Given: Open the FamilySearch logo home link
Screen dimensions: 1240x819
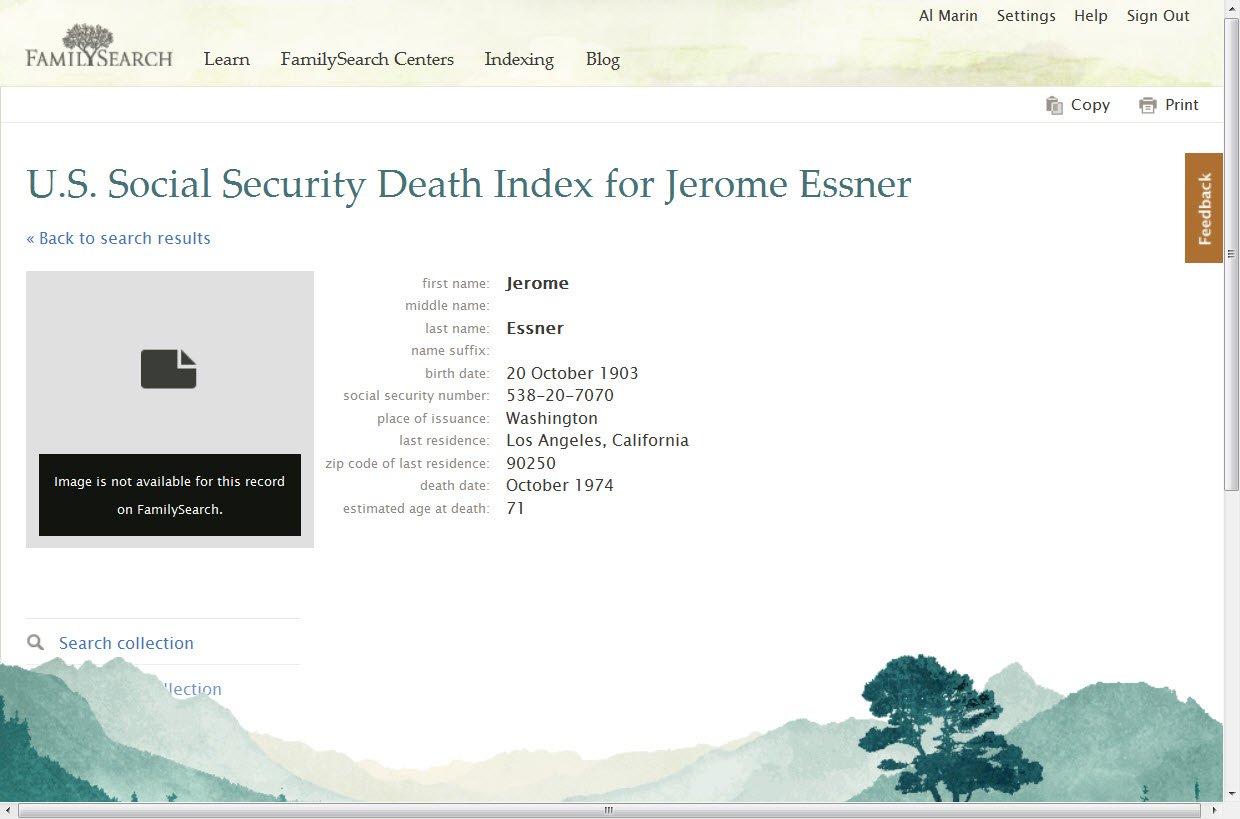Looking at the screenshot, I should click(x=99, y=46).
